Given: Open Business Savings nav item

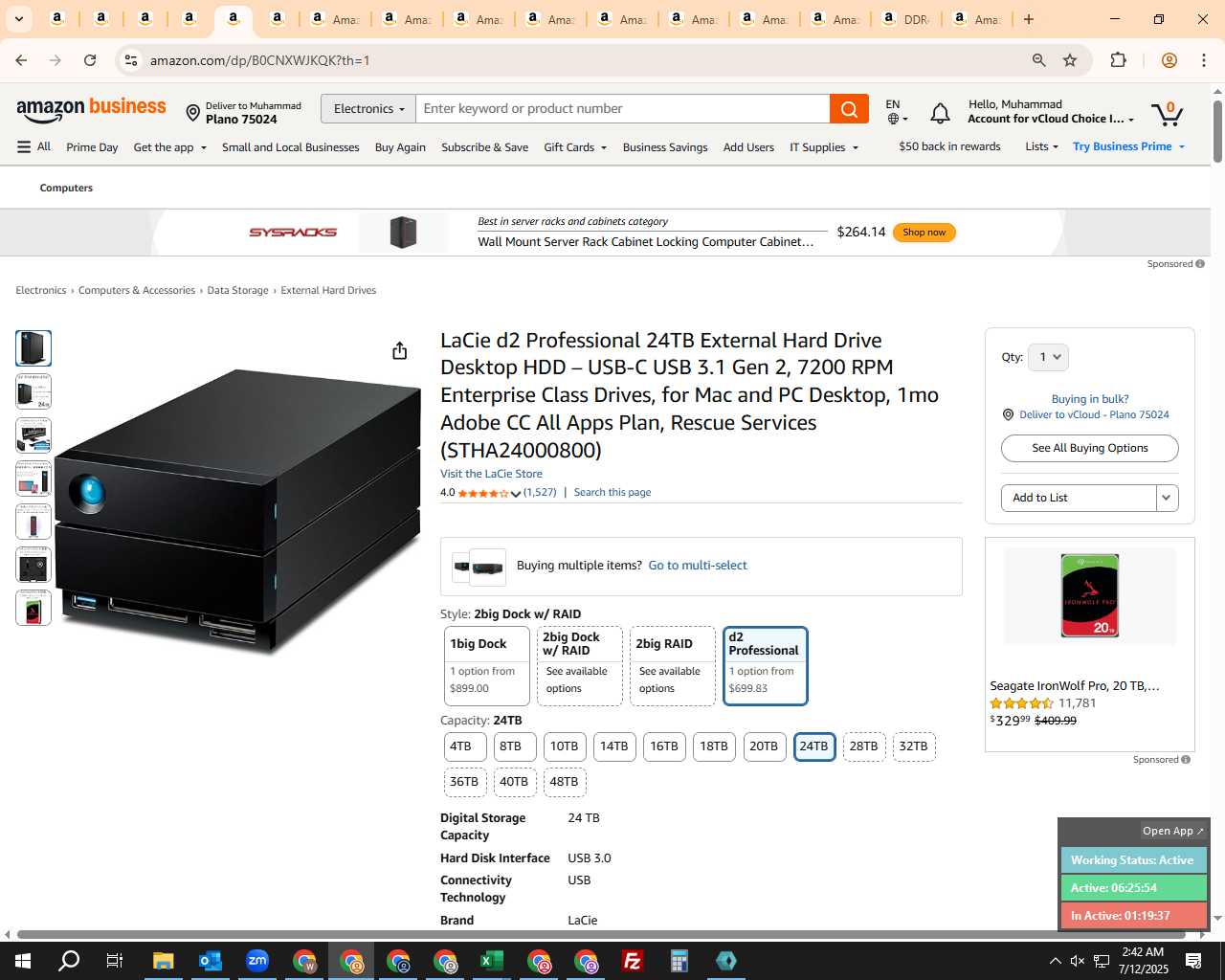Looking at the screenshot, I should point(665,147).
